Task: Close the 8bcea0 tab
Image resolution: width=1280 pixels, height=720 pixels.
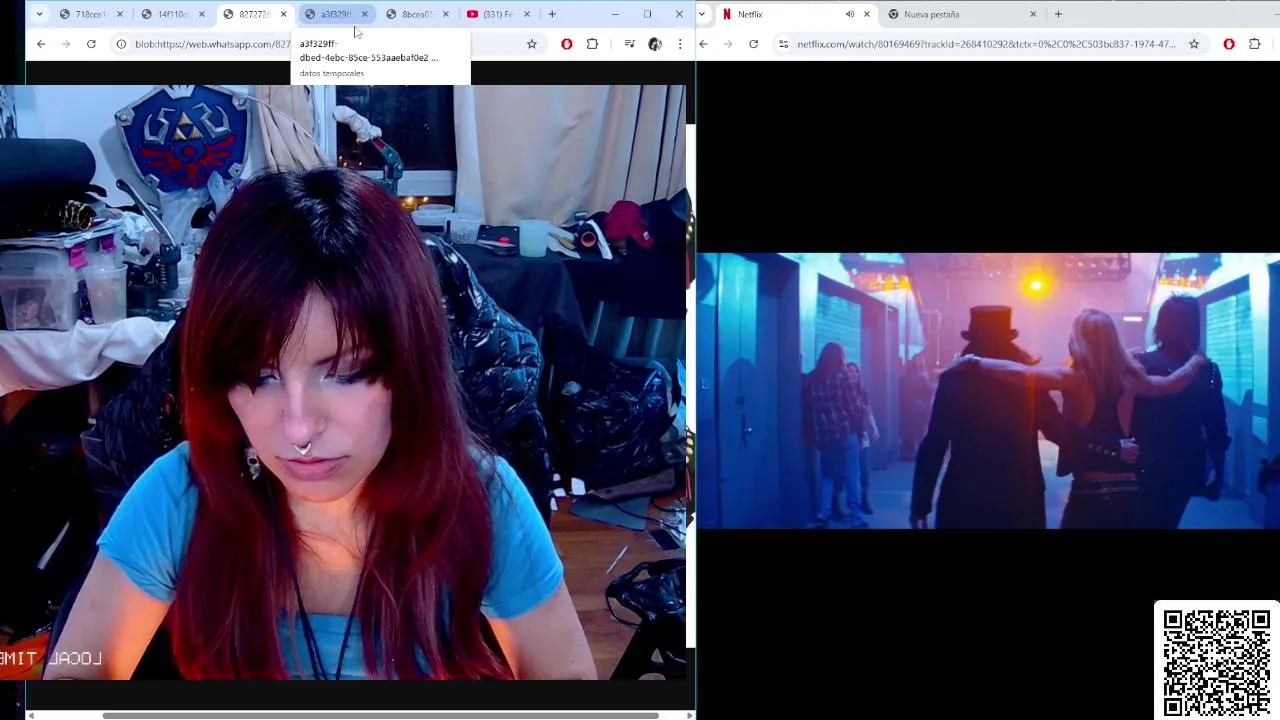Action: [x=445, y=14]
